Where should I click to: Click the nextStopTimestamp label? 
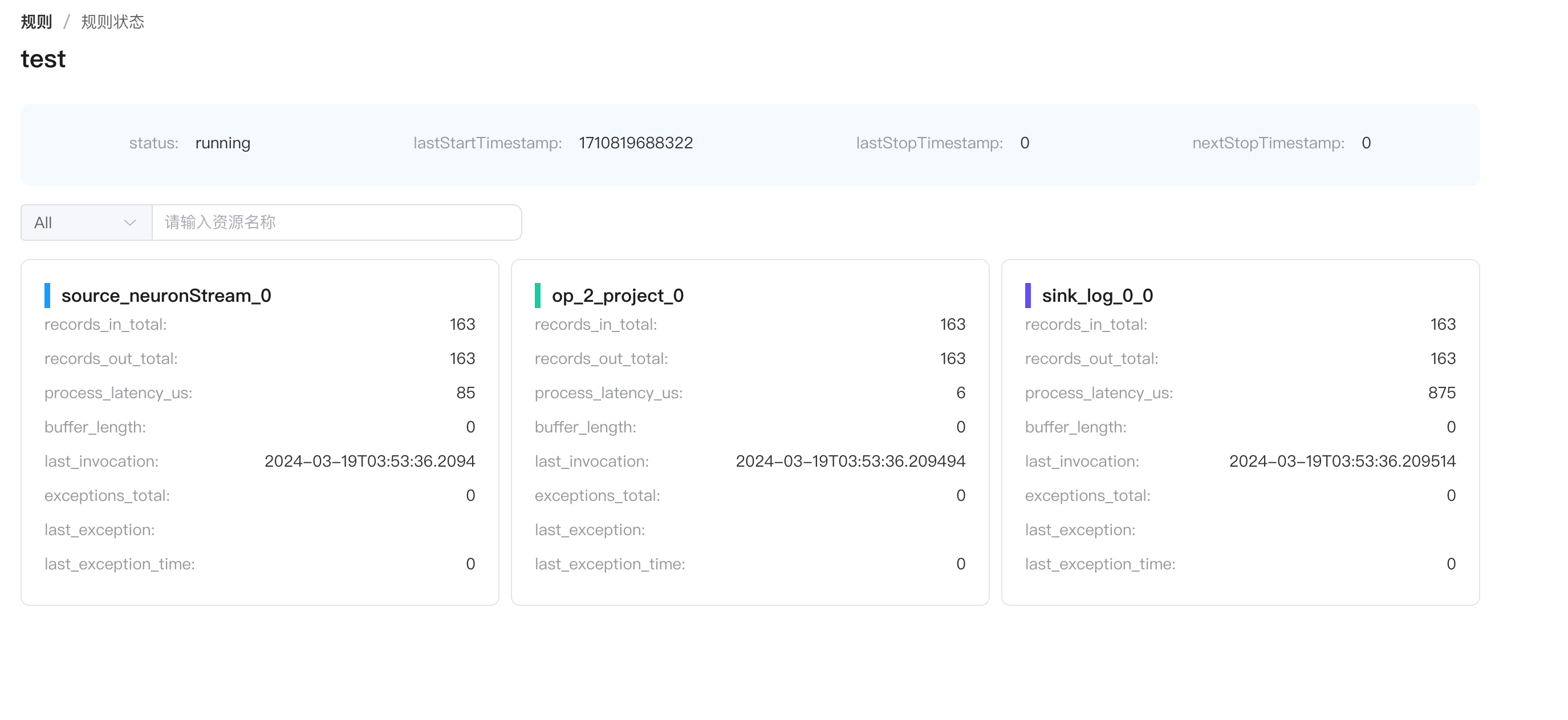[x=1268, y=143]
